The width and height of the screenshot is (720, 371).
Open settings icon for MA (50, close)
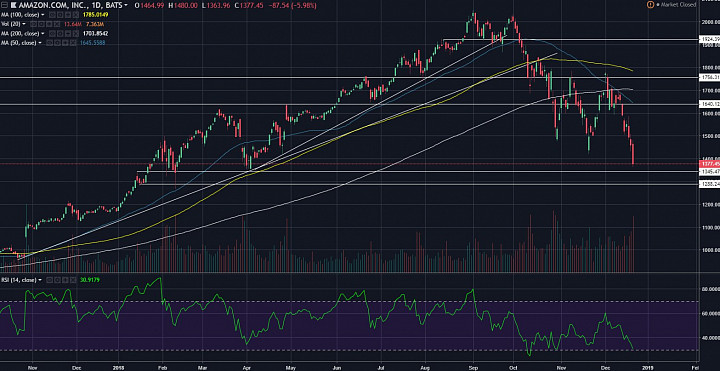[x=57, y=43]
